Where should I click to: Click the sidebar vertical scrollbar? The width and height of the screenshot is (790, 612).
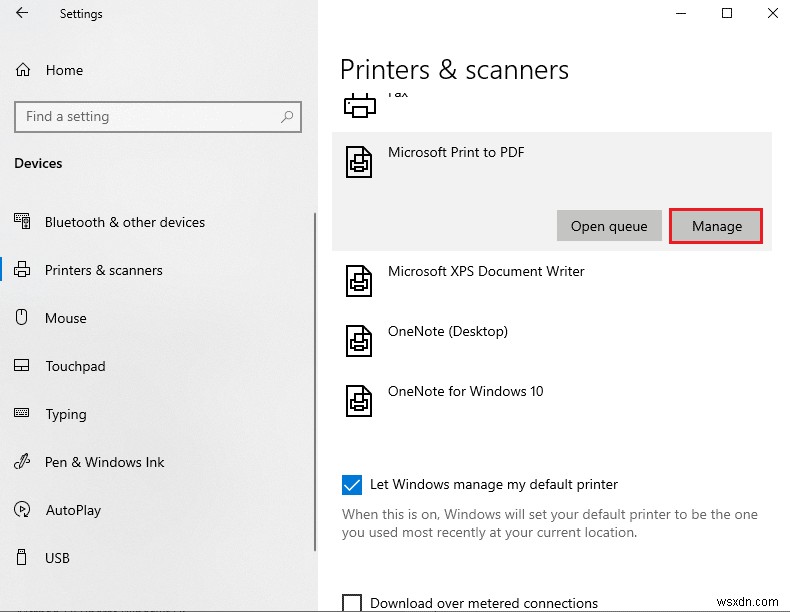[315, 381]
